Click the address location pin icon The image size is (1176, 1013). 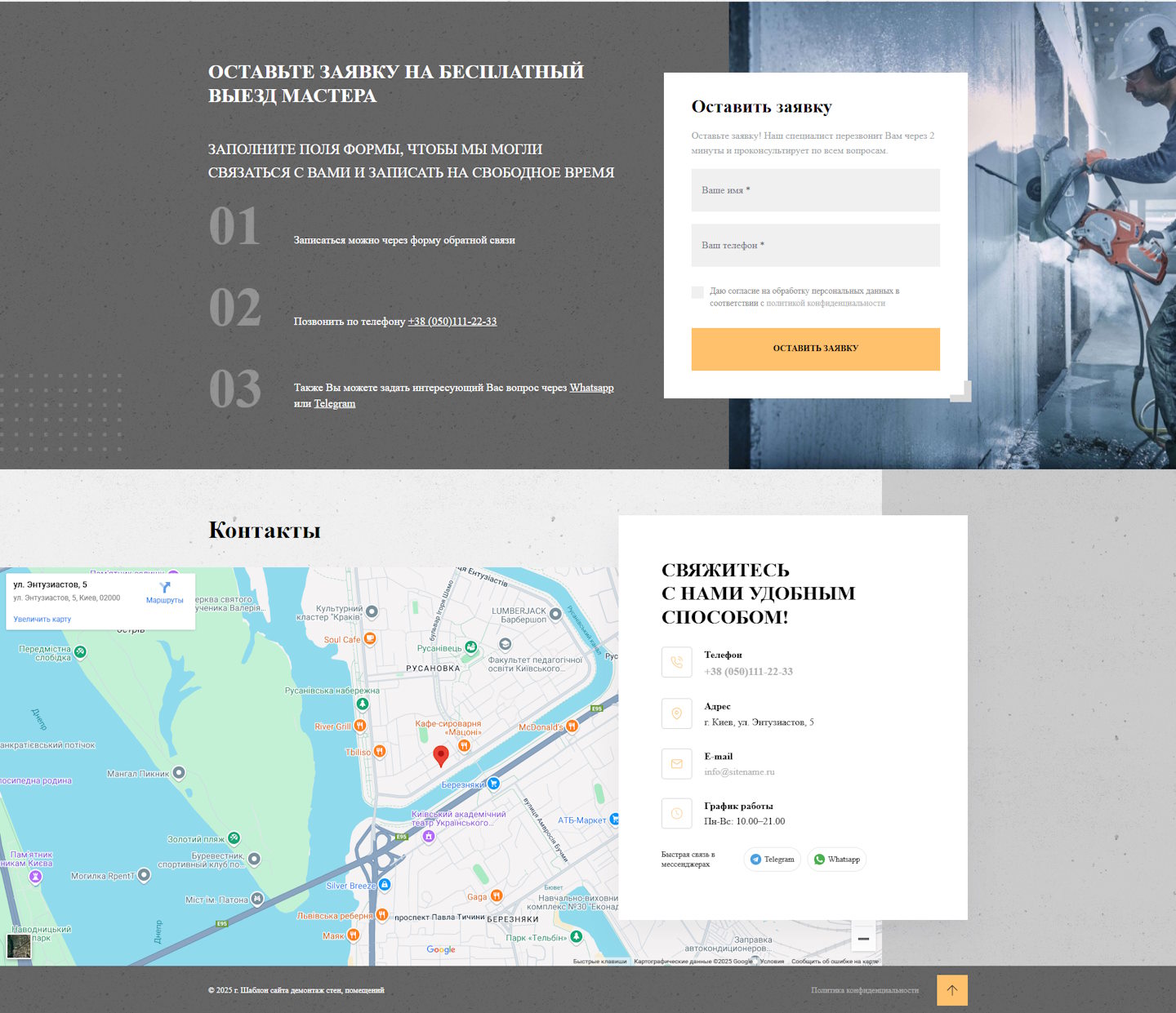(x=676, y=713)
